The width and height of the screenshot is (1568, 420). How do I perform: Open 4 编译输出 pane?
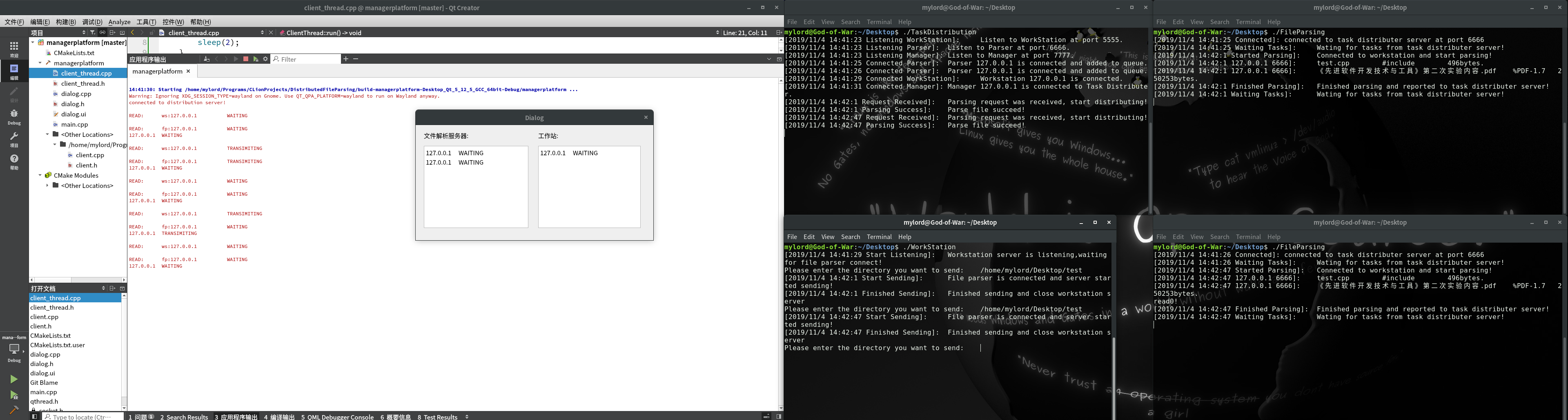279,416
